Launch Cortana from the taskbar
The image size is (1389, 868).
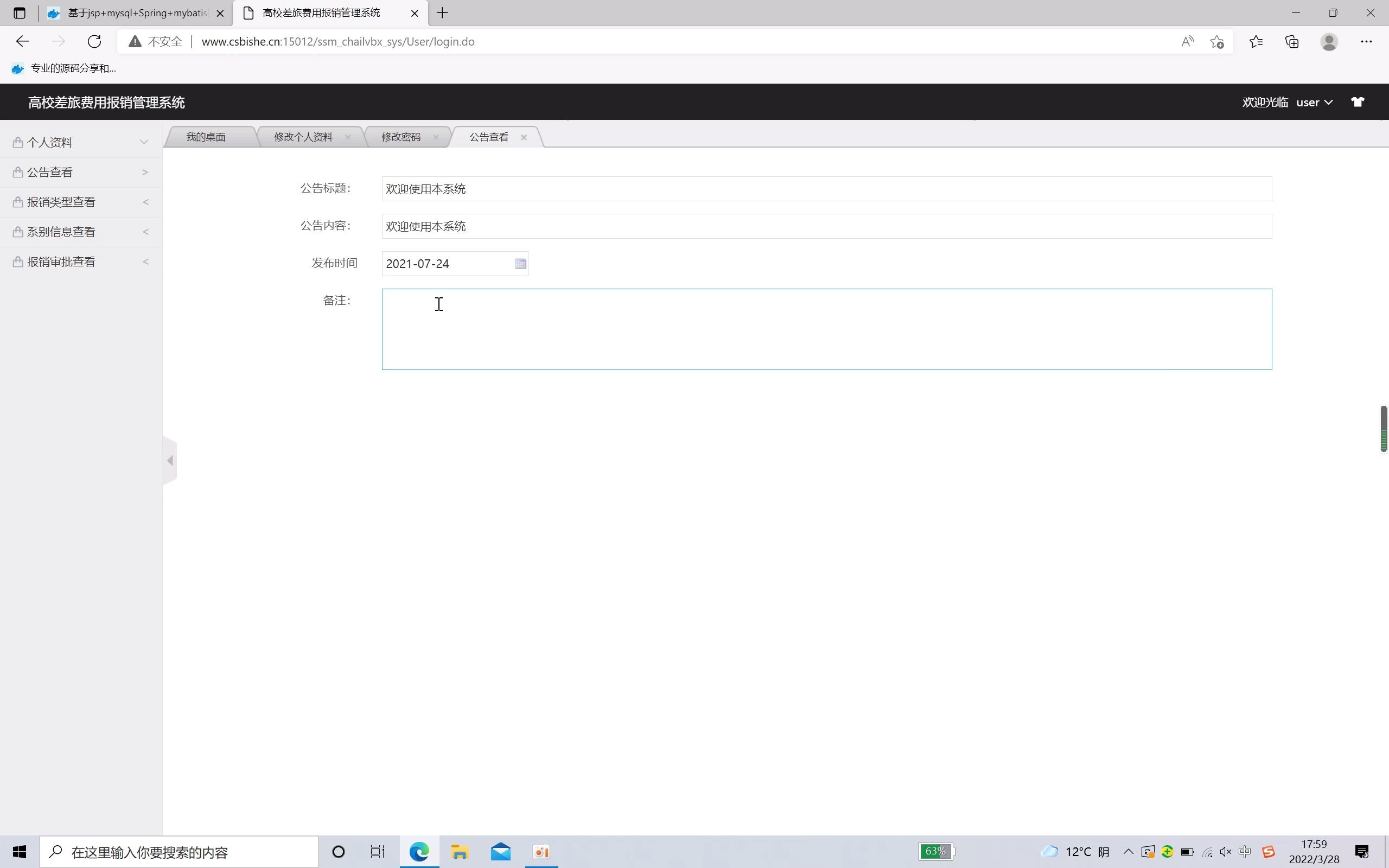tap(339, 851)
